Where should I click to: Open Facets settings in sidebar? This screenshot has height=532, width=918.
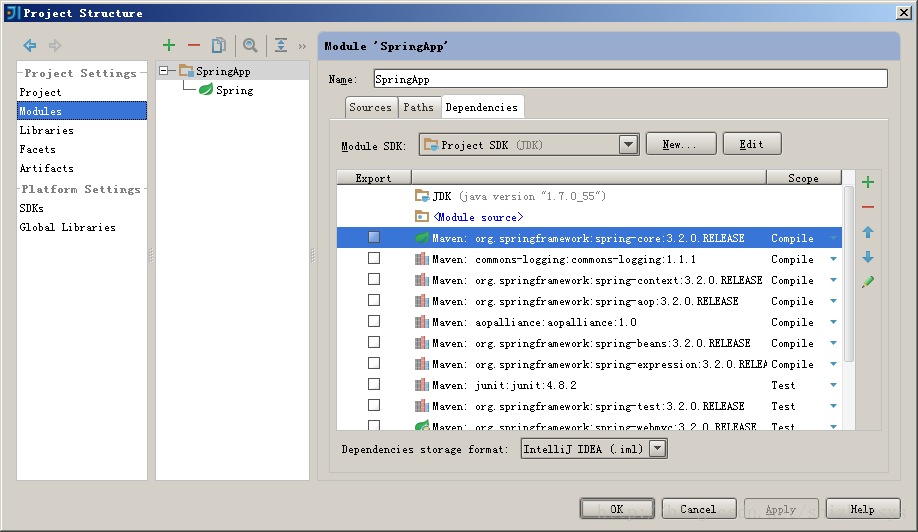point(82,149)
